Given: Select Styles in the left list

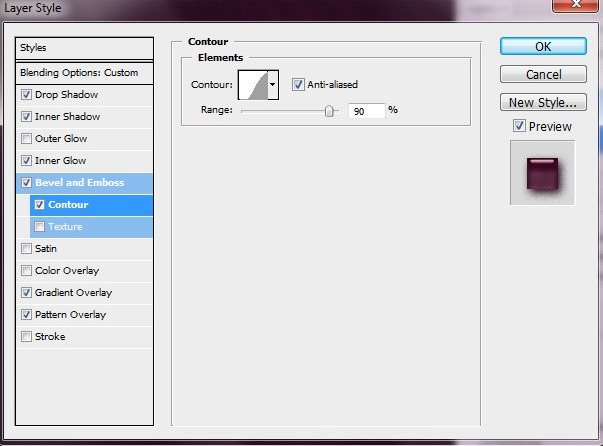Looking at the screenshot, I should (85, 48).
